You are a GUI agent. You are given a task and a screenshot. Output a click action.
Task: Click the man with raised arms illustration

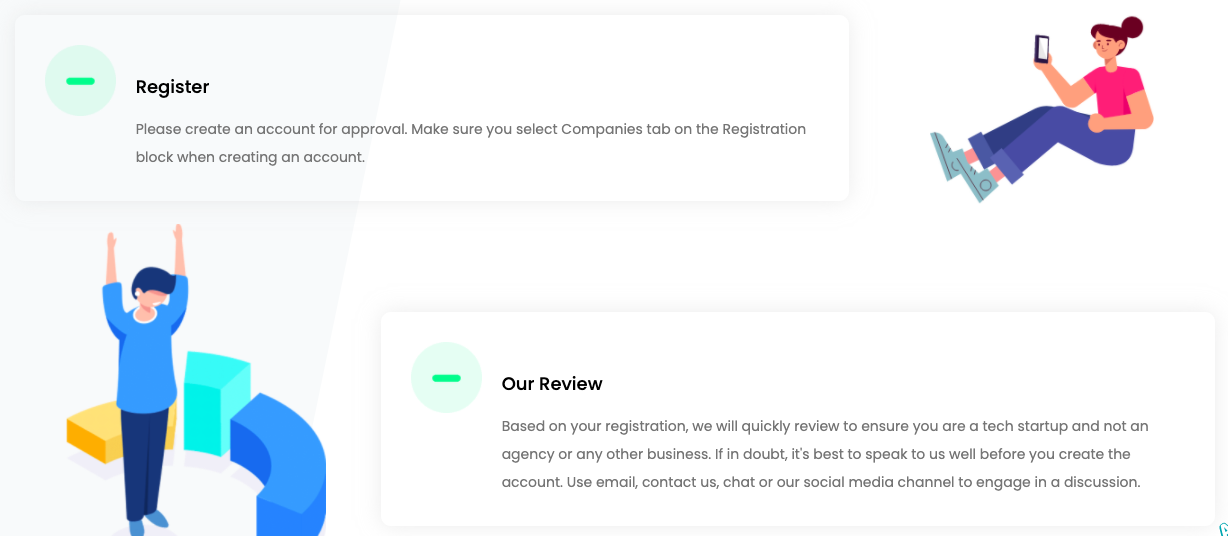click(x=146, y=370)
